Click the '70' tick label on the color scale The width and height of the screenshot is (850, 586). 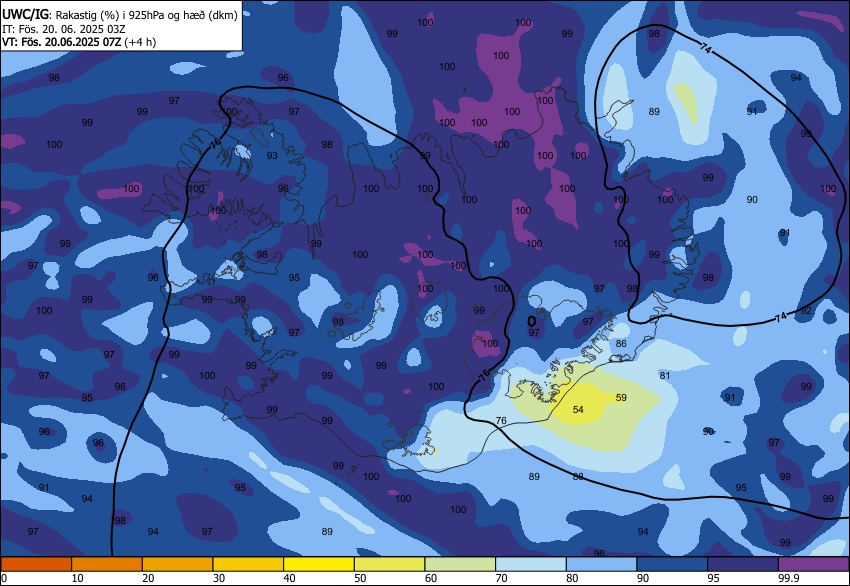point(501,578)
